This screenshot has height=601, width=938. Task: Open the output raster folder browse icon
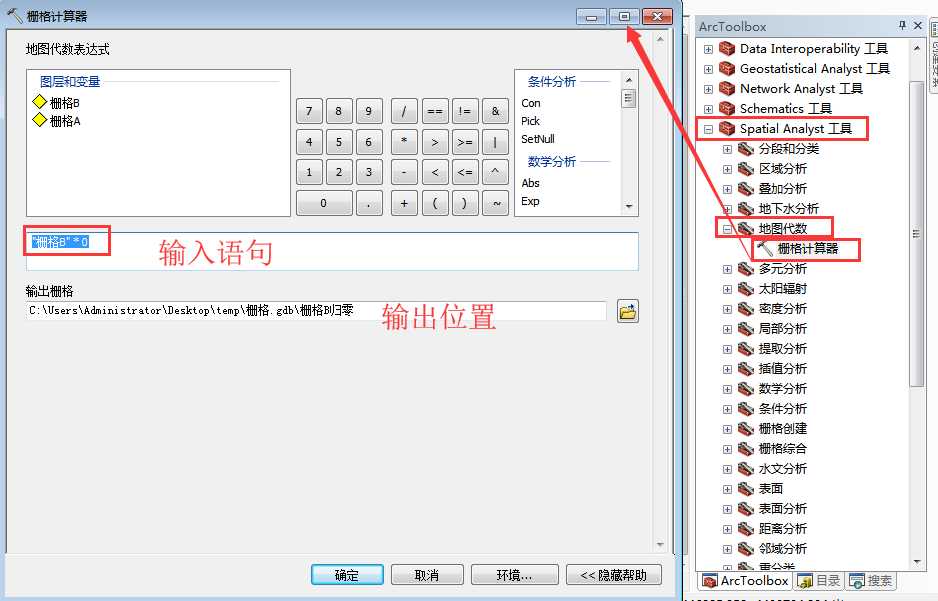[x=628, y=312]
